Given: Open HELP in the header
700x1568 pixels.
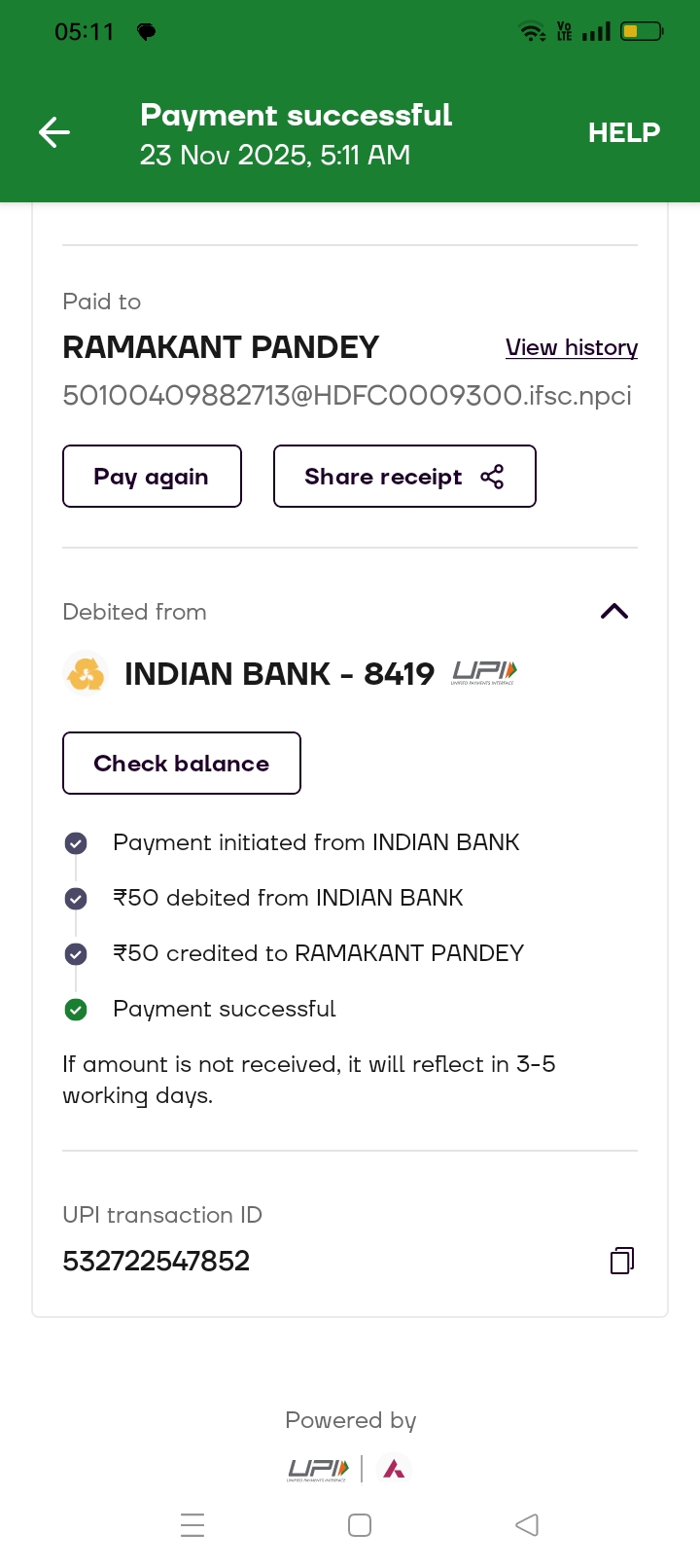Looking at the screenshot, I should pos(623,132).
